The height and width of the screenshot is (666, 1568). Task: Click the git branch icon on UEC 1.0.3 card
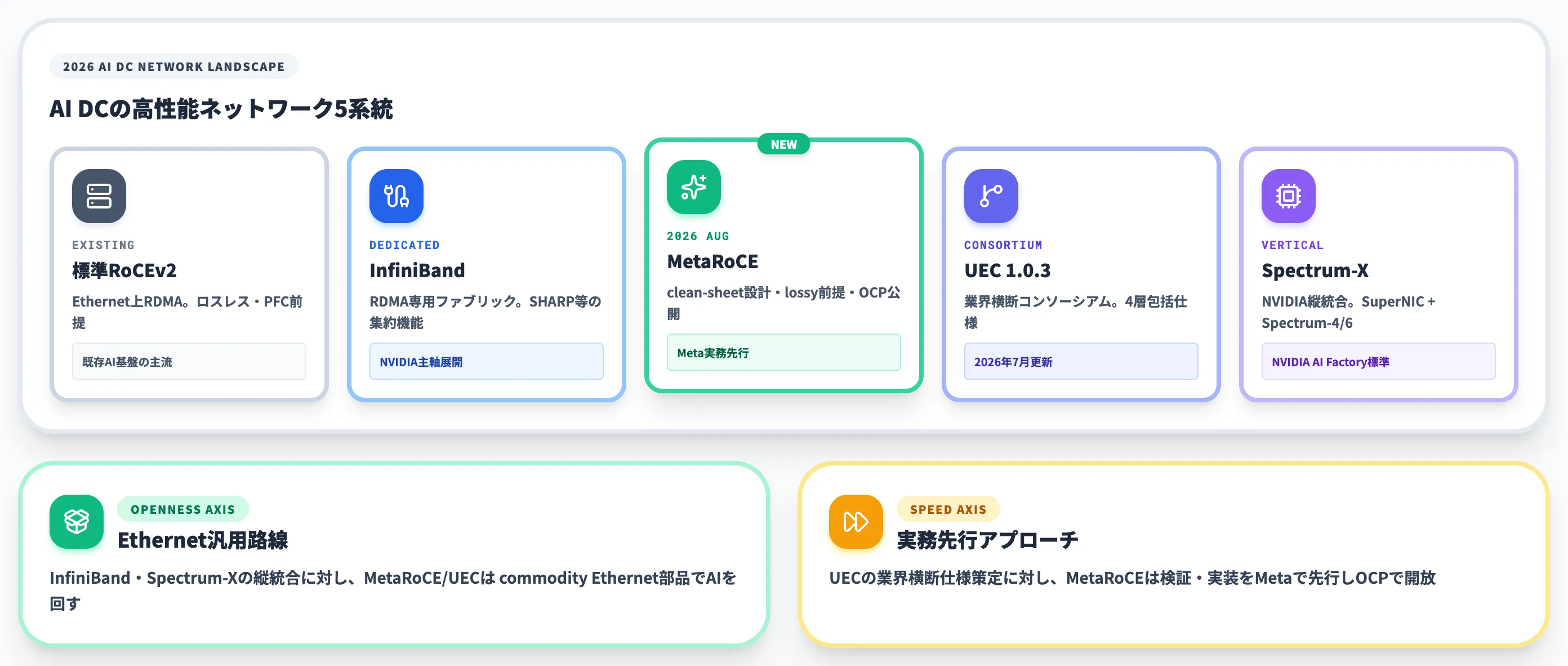(x=991, y=196)
